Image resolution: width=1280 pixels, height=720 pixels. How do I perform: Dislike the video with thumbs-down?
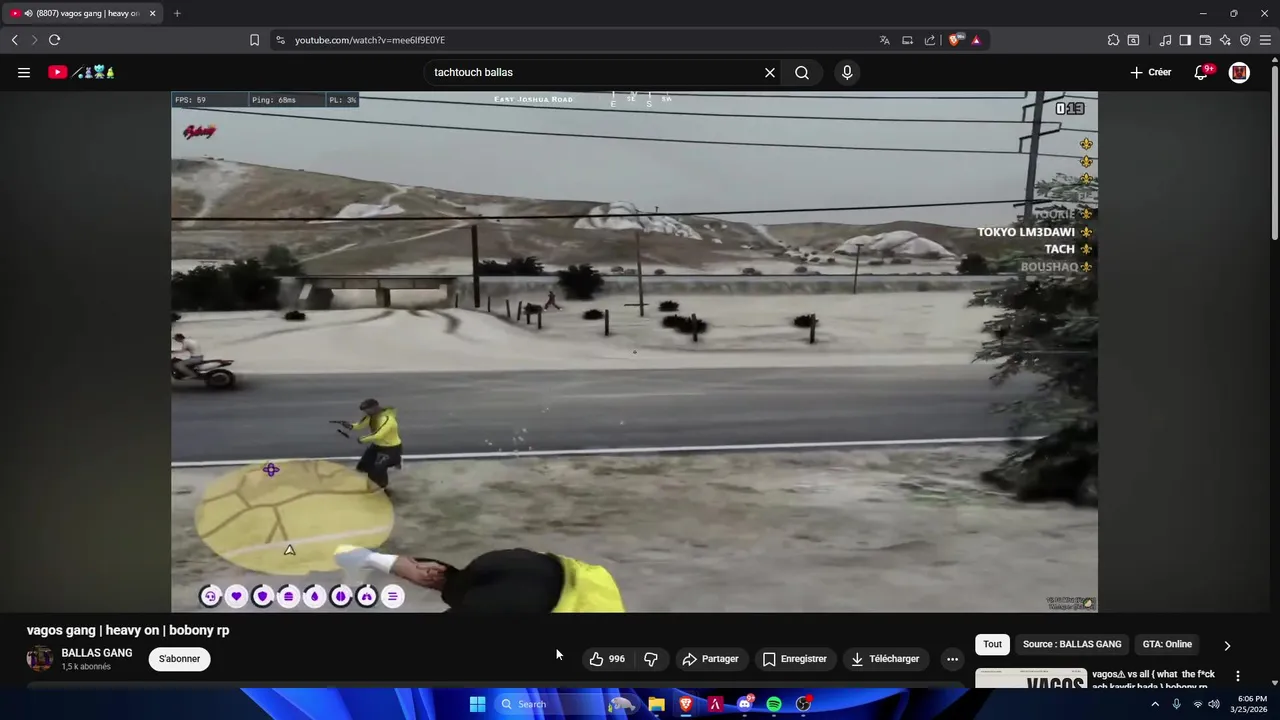click(x=651, y=658)
